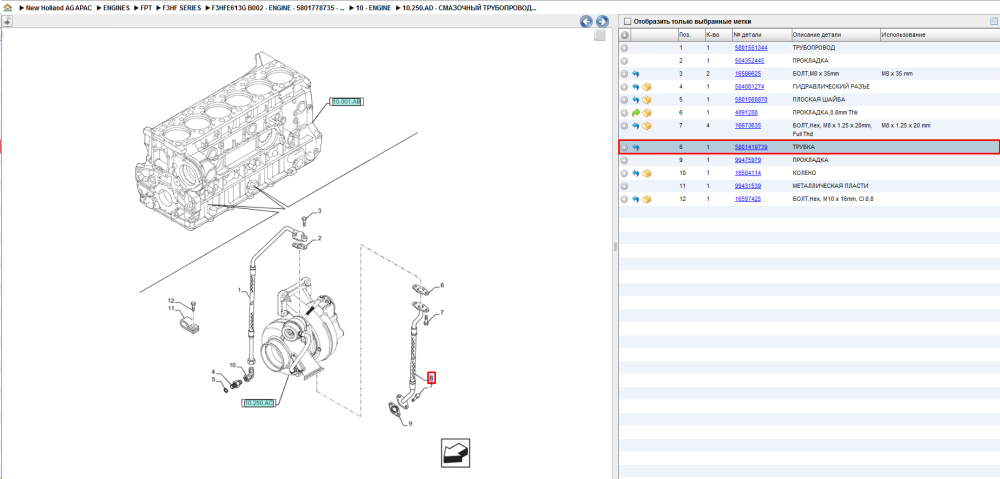Open part number link 16586625
This screenshot has width=1000, height=479.
(747, 74)
